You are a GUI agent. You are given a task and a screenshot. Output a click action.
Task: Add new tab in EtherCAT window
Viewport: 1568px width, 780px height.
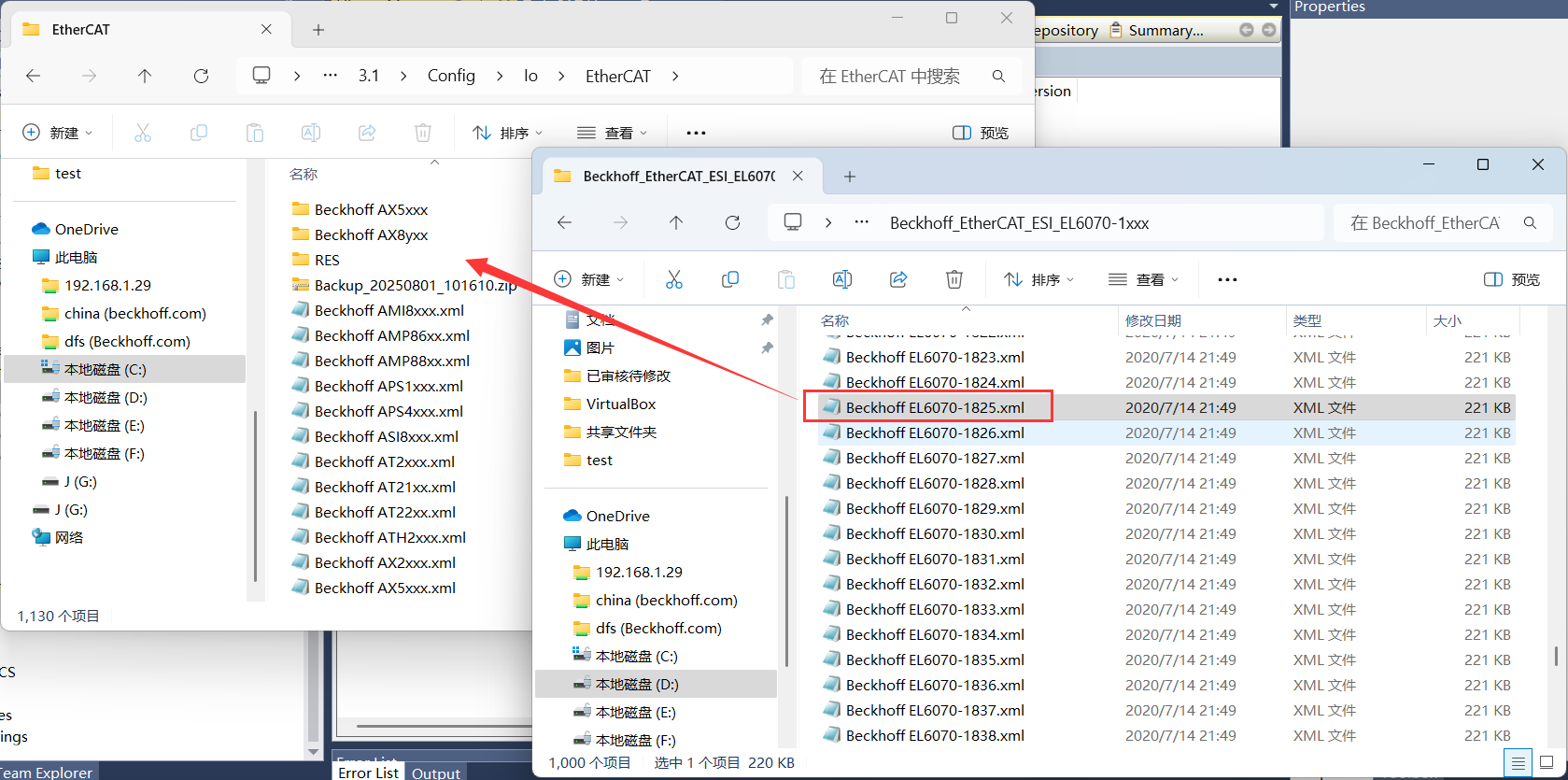coord(318,30)
